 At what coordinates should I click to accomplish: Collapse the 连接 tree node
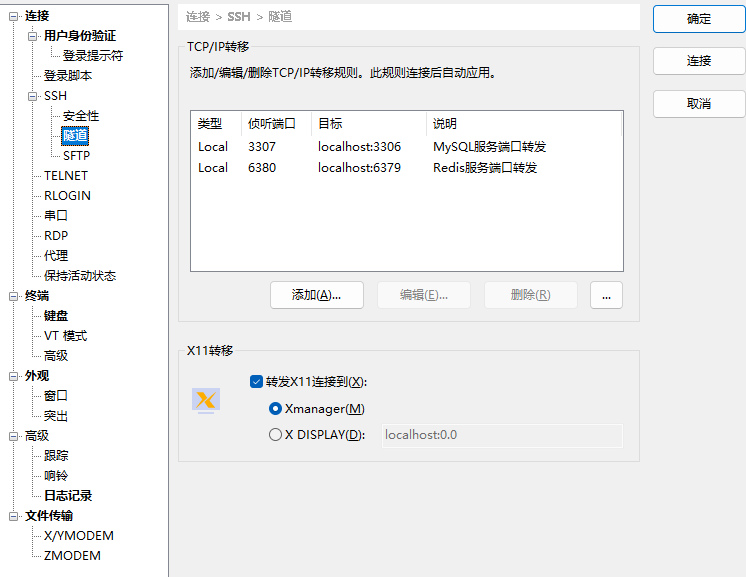point(13,16)
